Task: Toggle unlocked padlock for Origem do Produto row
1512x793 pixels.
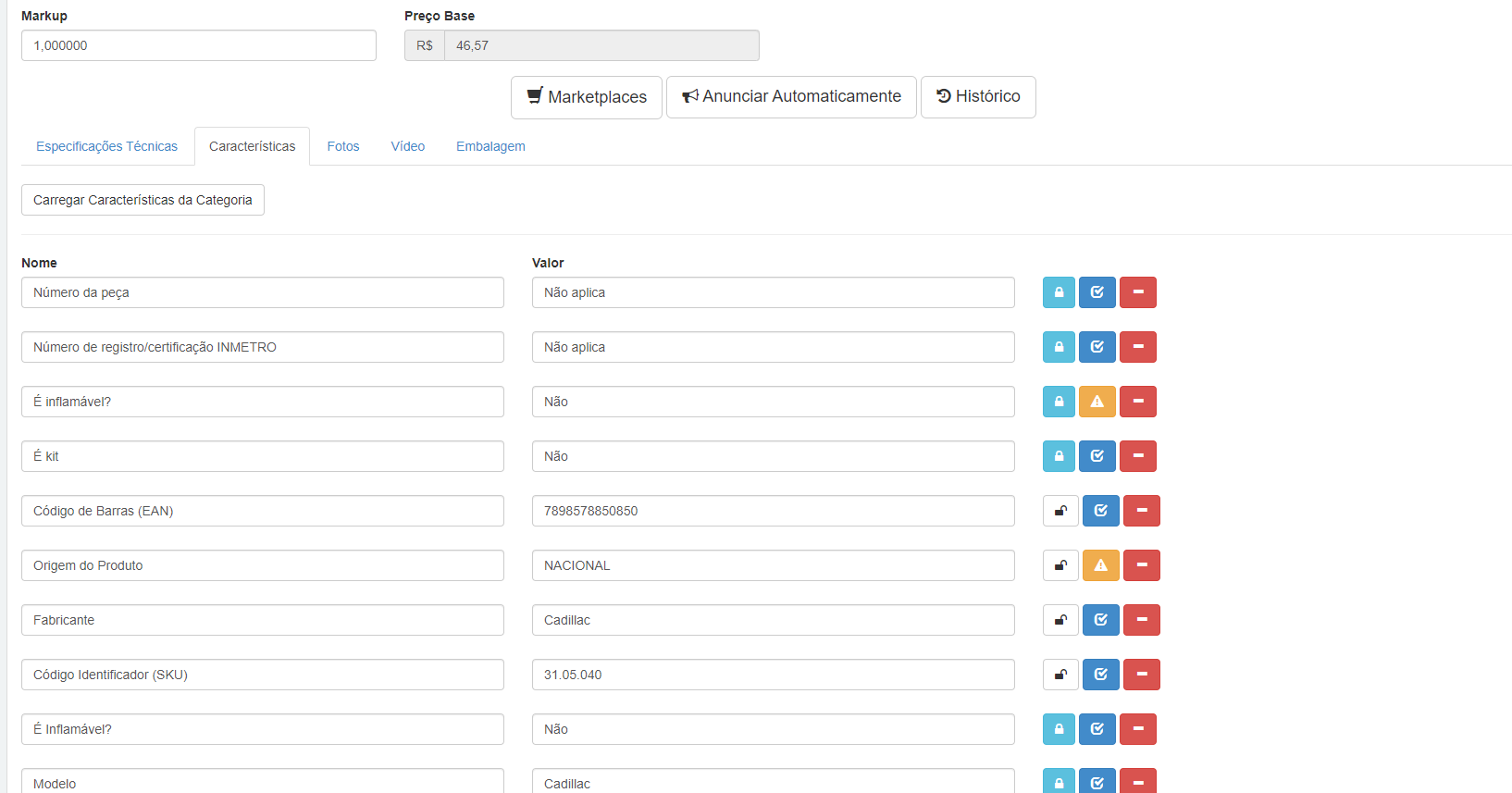Action: (1060, 565)
